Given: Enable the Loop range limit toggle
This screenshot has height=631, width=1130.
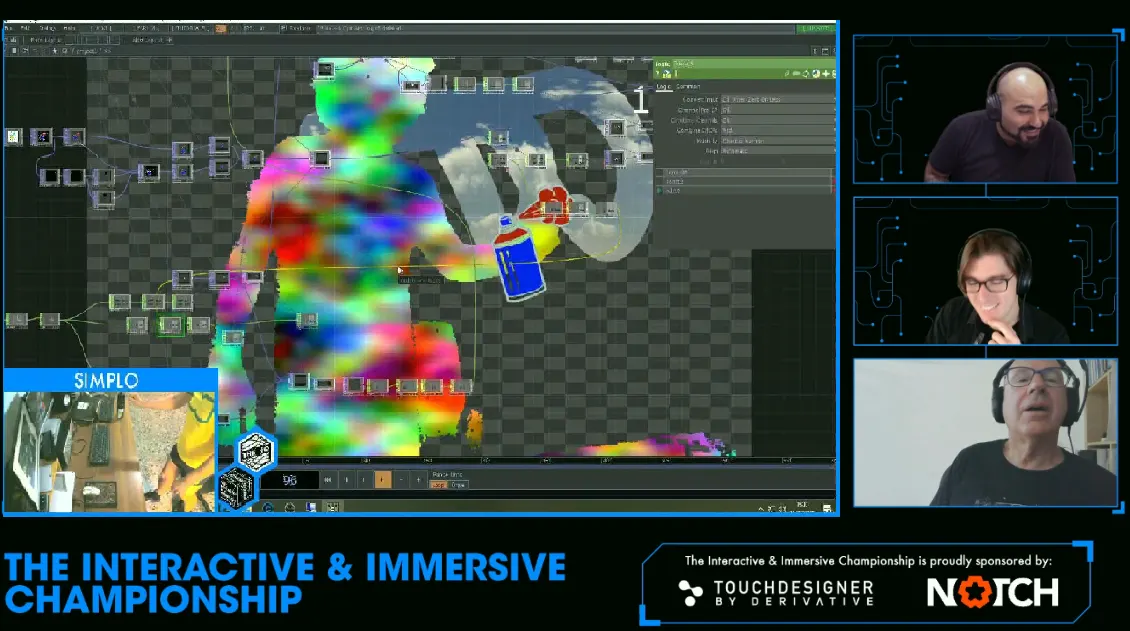Looking at the screenshot, I should [438, 485].
